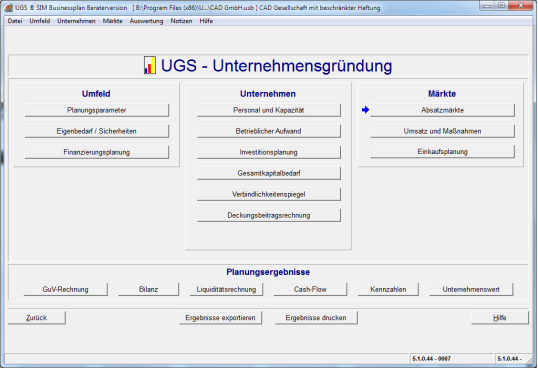
Task: Click Eigenbedarf / Sicherheiten button
Action: point(97,131)
